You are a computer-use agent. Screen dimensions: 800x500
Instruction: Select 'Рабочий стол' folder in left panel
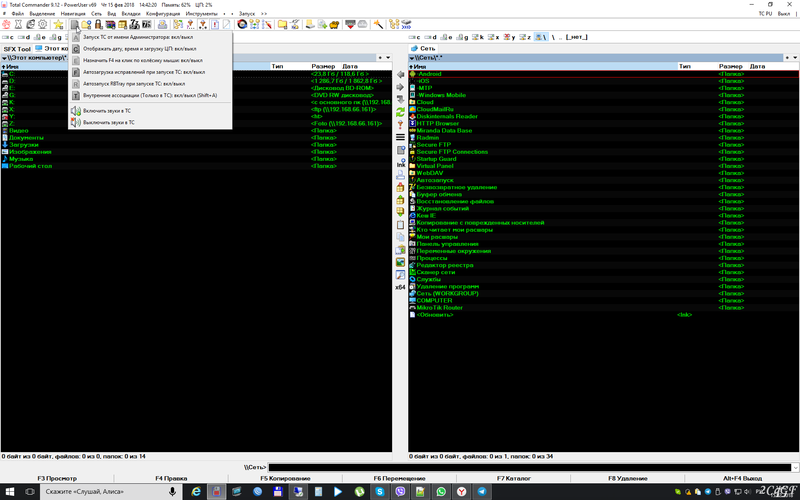(30, 166)
